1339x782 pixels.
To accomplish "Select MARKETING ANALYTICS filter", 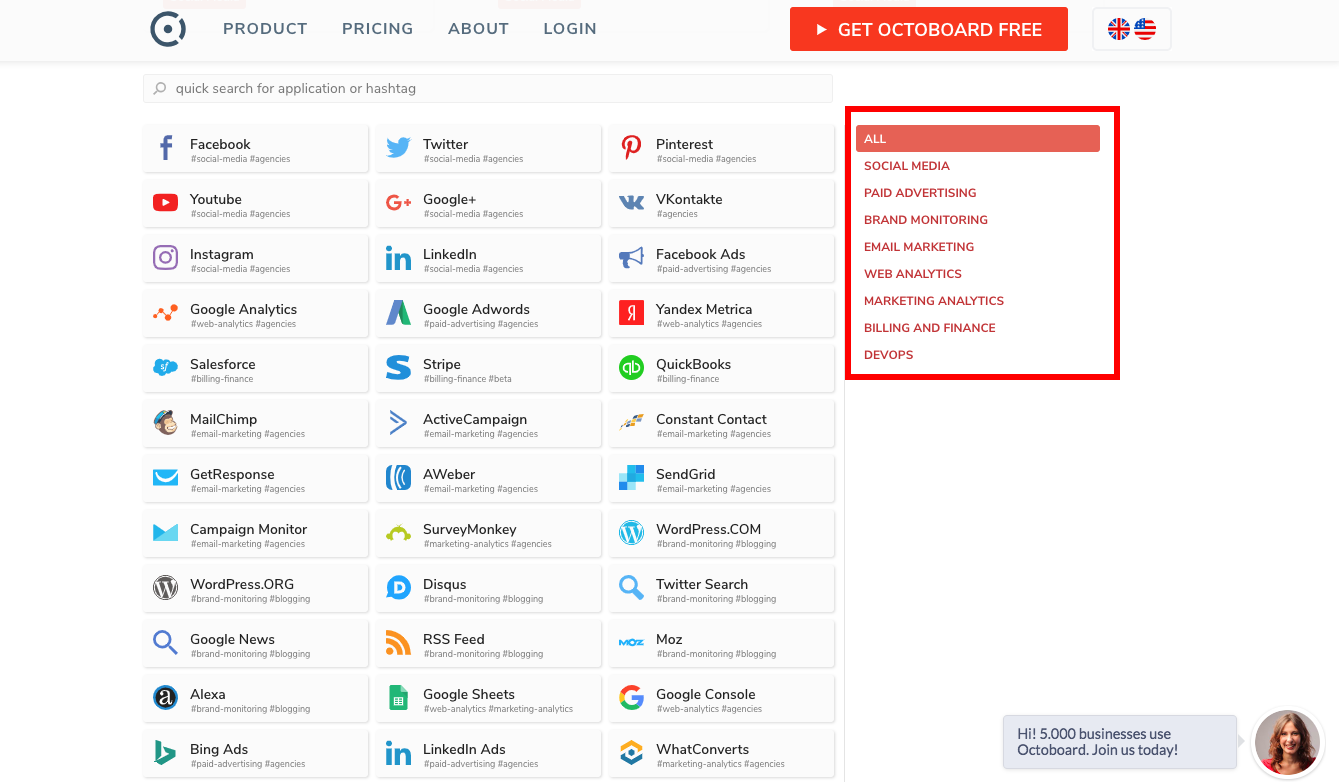I will [934, 301].
